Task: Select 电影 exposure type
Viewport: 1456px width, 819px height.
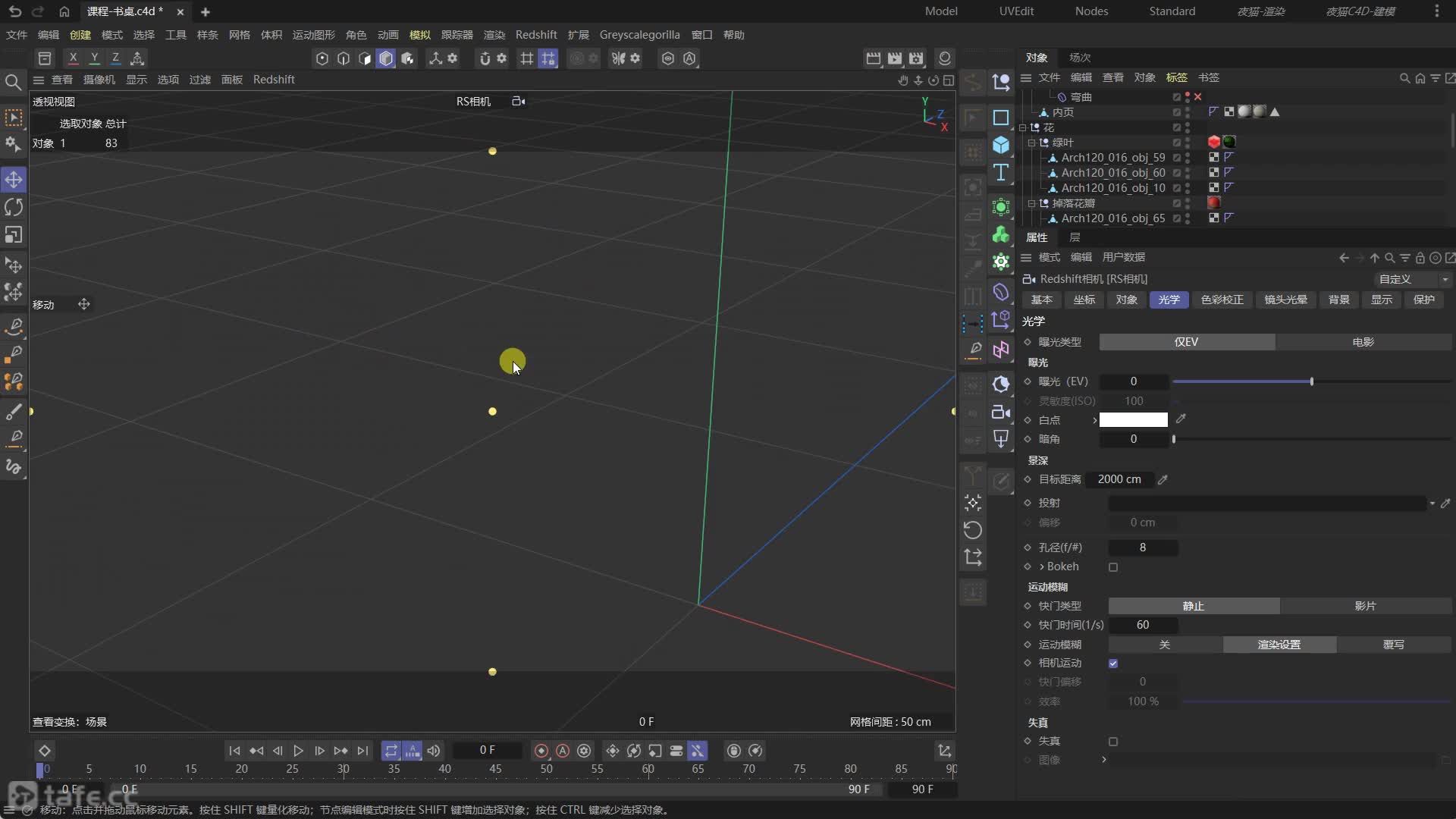Action: (x=1363, y=342)
